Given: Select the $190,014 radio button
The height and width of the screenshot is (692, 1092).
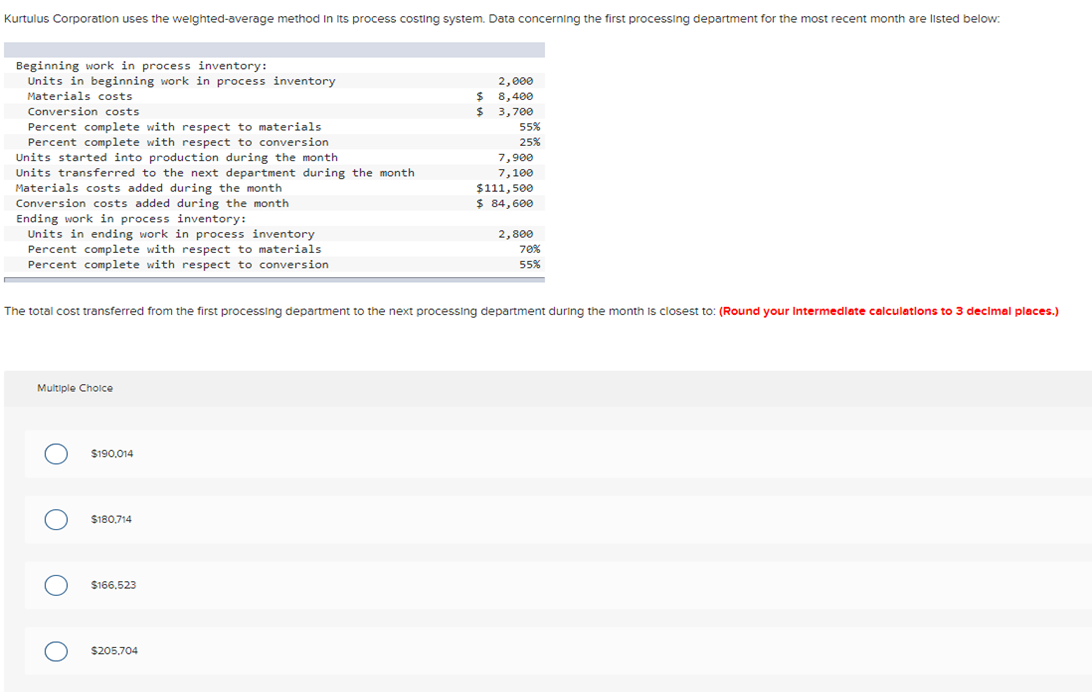Looking at the screenshot, I should pos(55,453).
